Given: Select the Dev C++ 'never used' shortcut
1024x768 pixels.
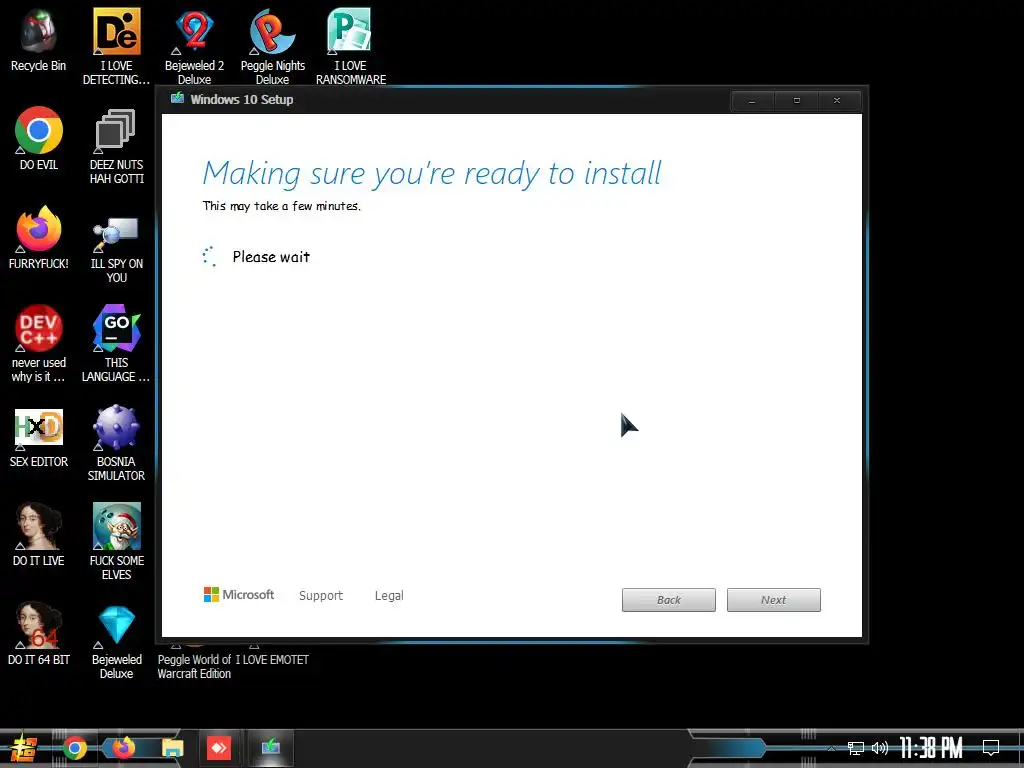Looking at the screenshot, I should pyautogui.click(x=39, y=344).
